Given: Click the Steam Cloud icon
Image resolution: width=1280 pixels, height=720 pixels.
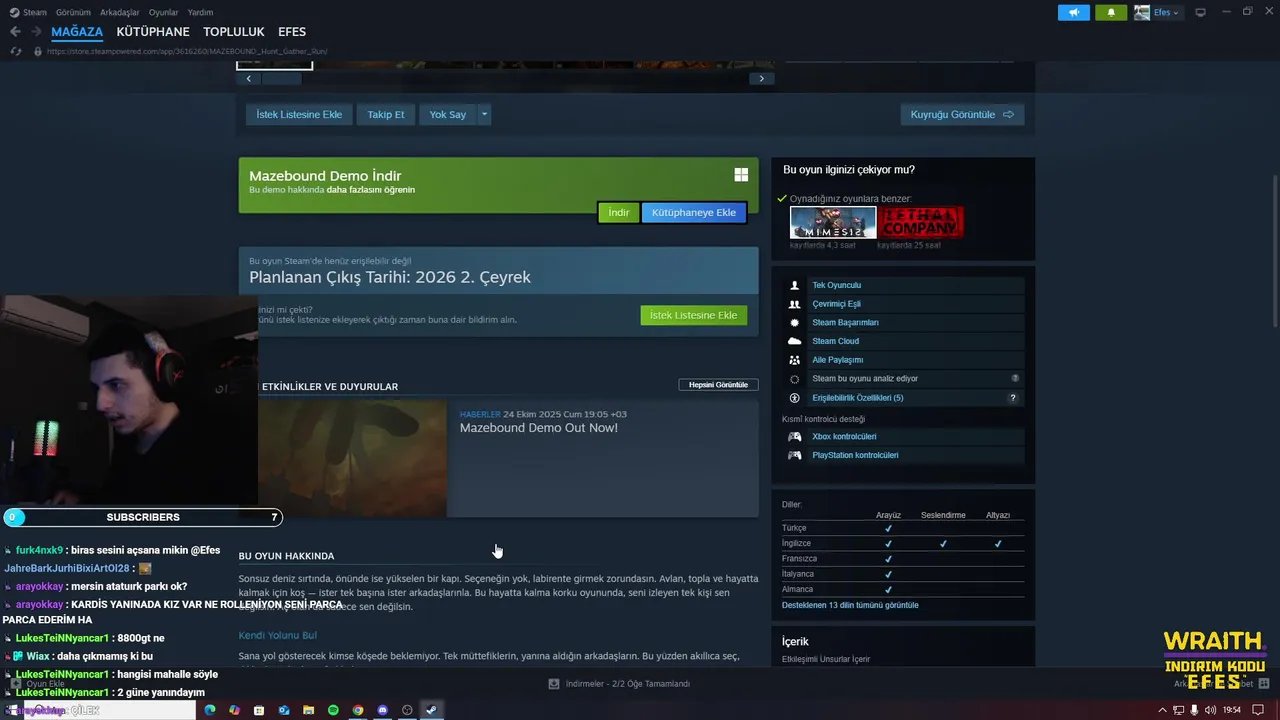Looking at the screenshot, I should pyautogui.click(x=794, y=341).
